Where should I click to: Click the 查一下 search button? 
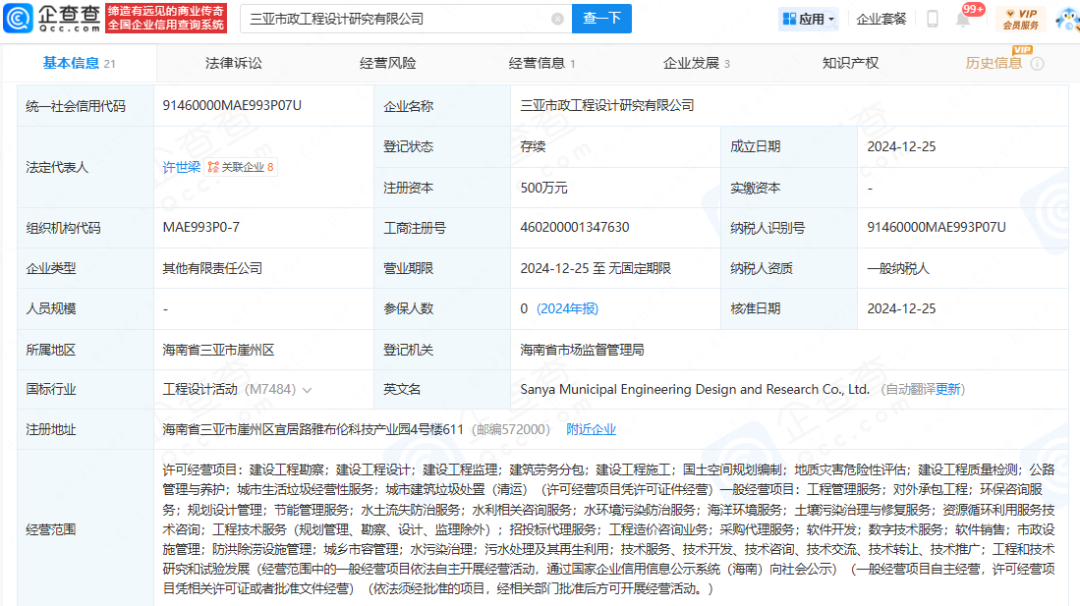tap(601, 19)
